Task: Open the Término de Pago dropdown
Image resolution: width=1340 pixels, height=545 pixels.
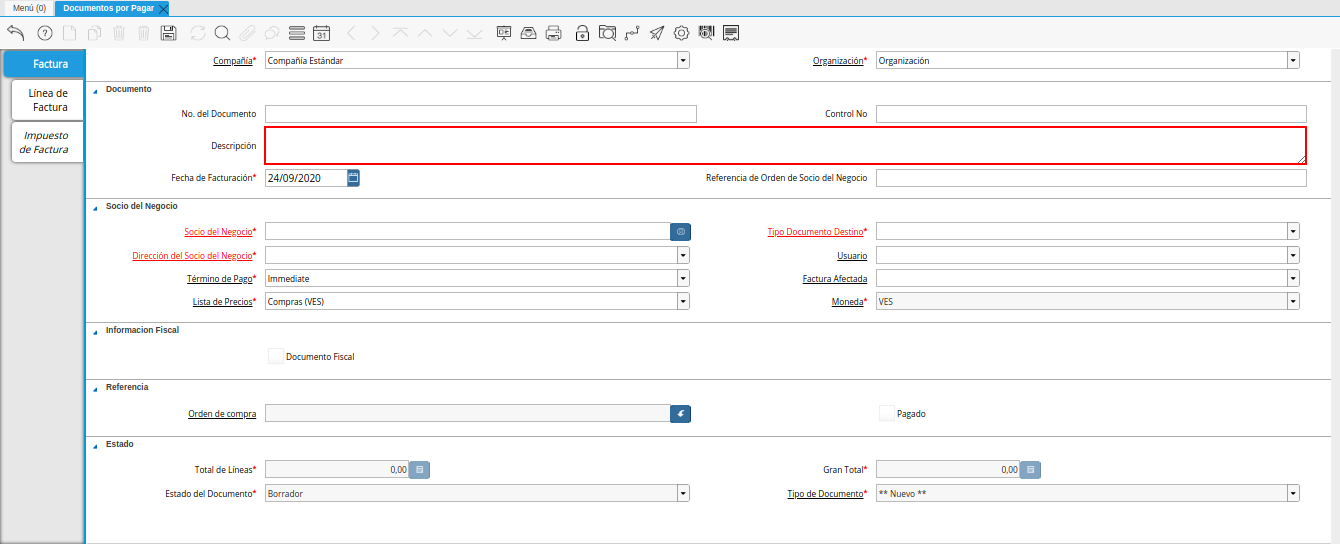Action: tap(683, 279)
